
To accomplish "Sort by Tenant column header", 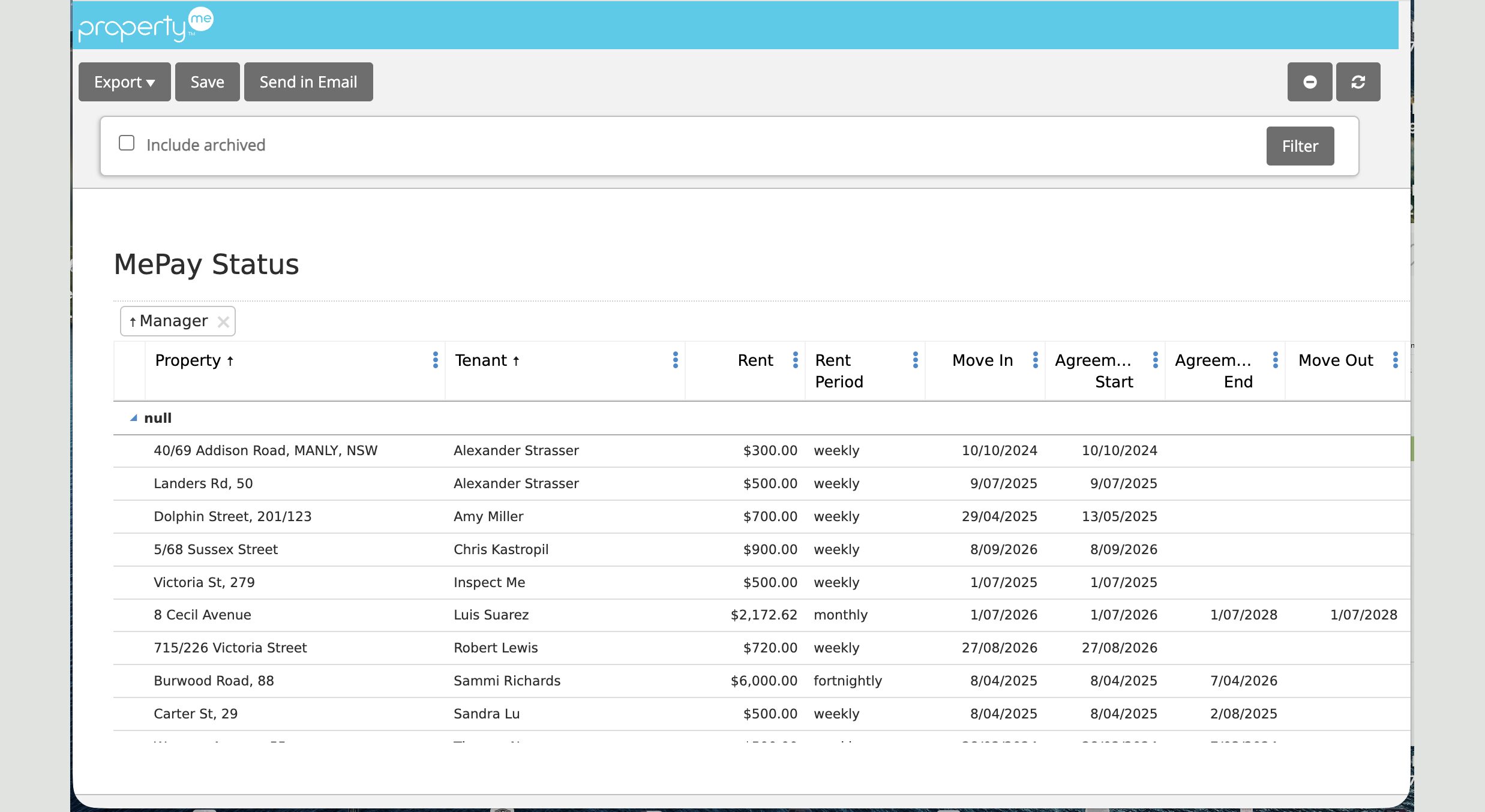I will 487,360.
